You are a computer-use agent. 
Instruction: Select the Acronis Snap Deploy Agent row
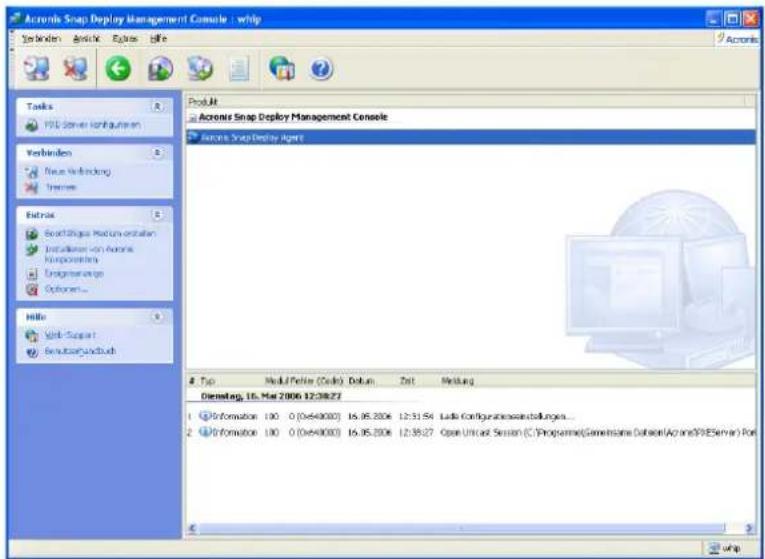[471, 137]
